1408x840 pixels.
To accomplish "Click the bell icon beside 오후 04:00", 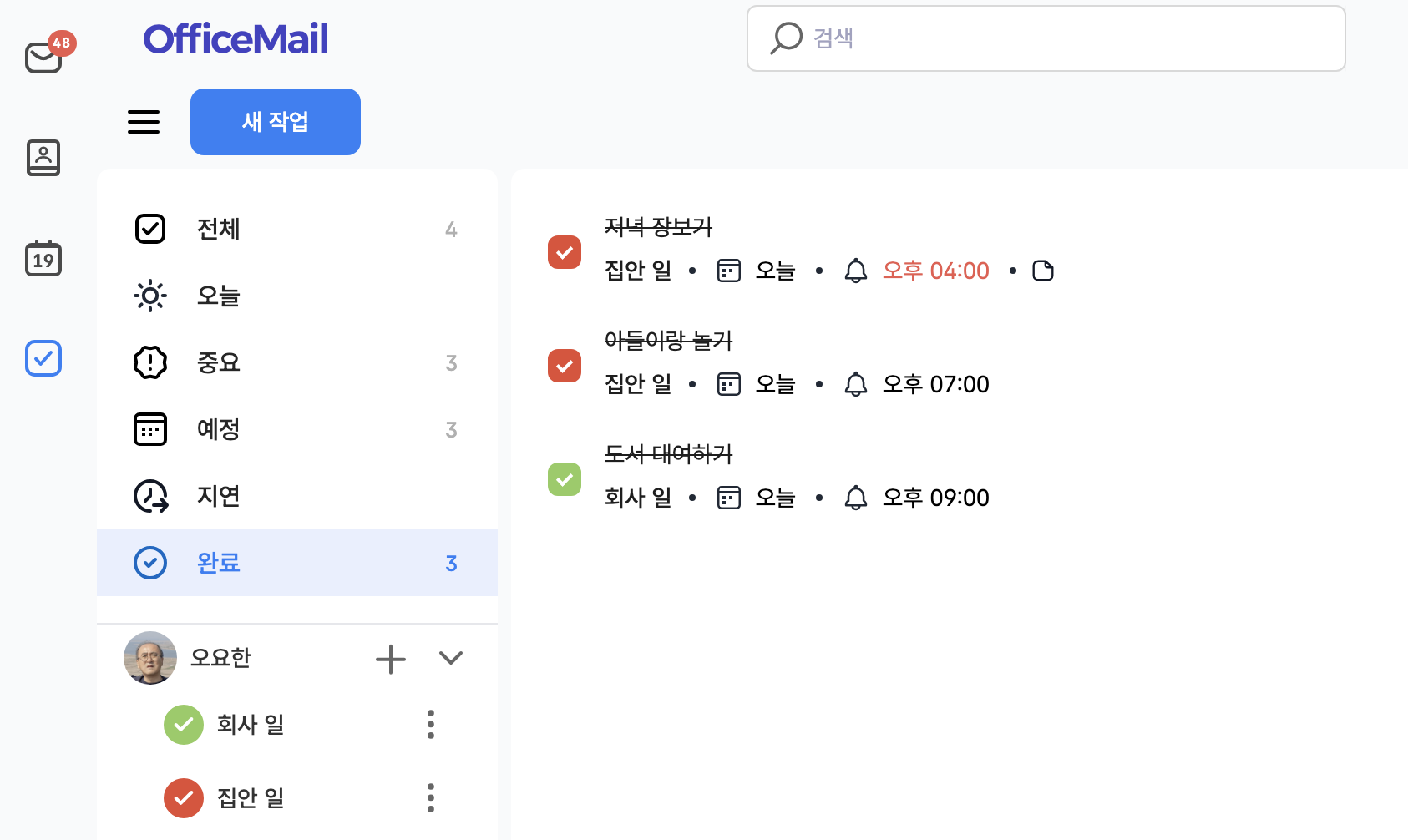I will coord(856,271).
